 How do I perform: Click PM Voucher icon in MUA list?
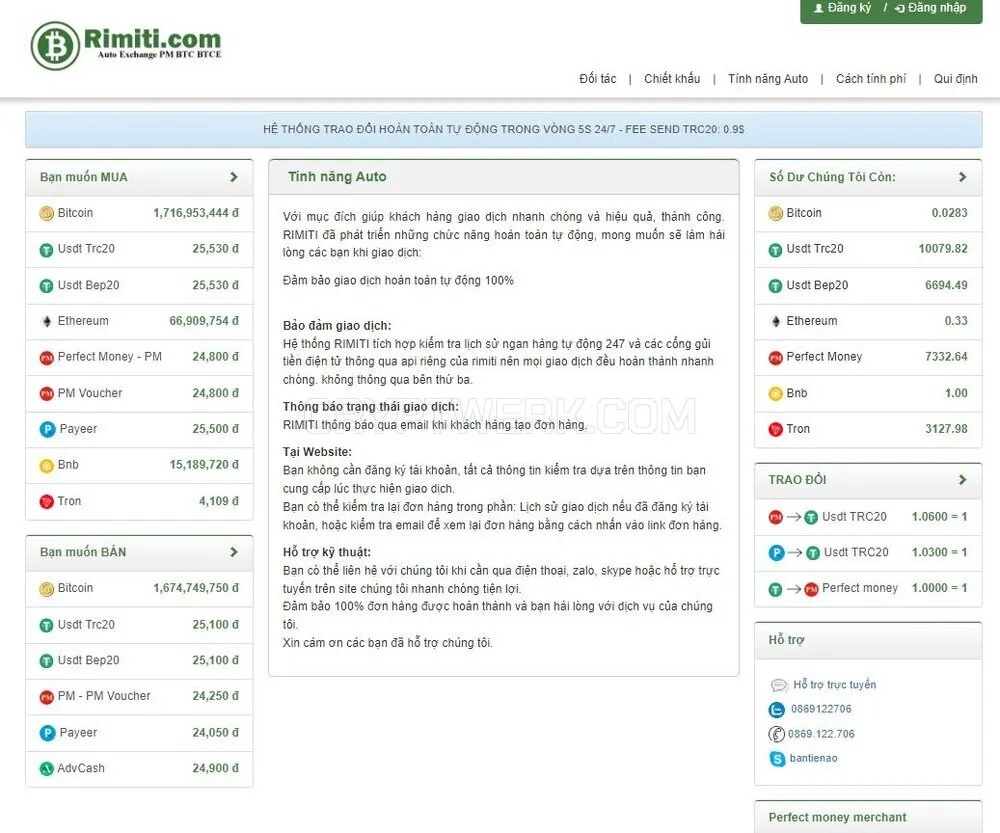coord(47,394)
